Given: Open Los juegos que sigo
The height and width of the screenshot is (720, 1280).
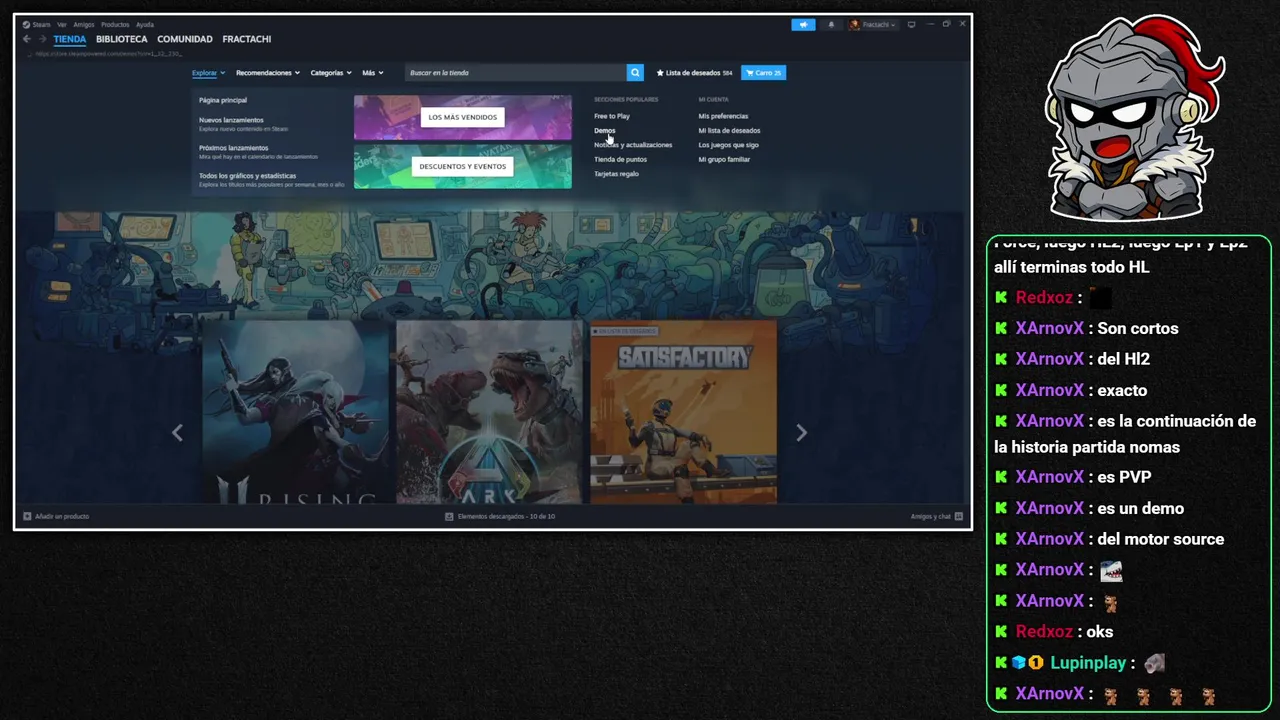Looking at the screenshot, I should tap(728, 145).
